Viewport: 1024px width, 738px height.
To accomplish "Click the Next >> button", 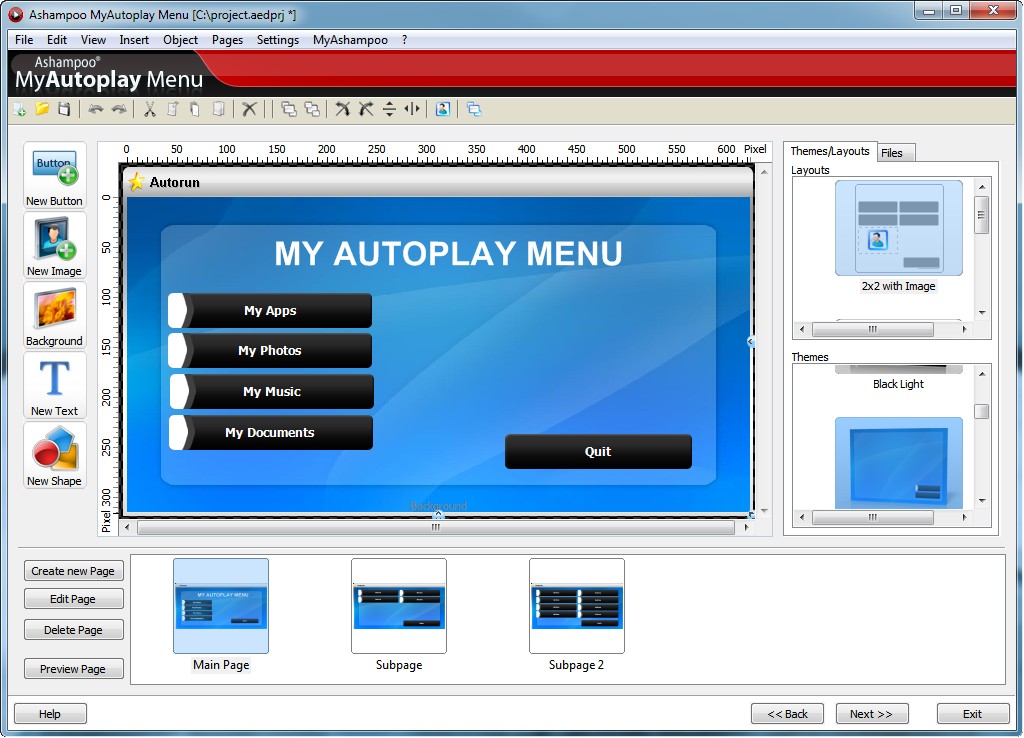I will pyautogui.click(x=871, y=714).
